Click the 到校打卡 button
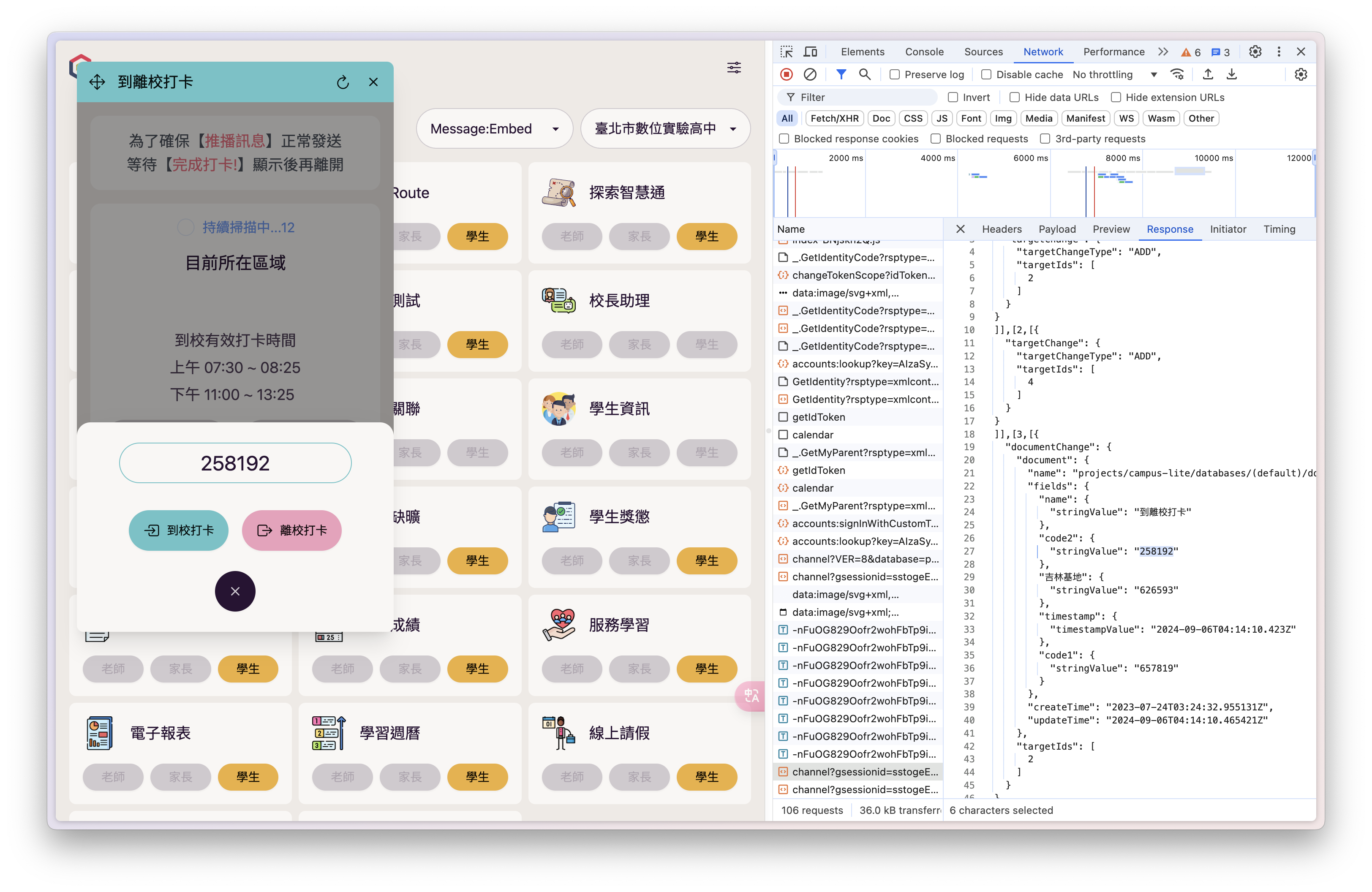The width and height of the screenshot is (1372, 892). coord(178,530)
